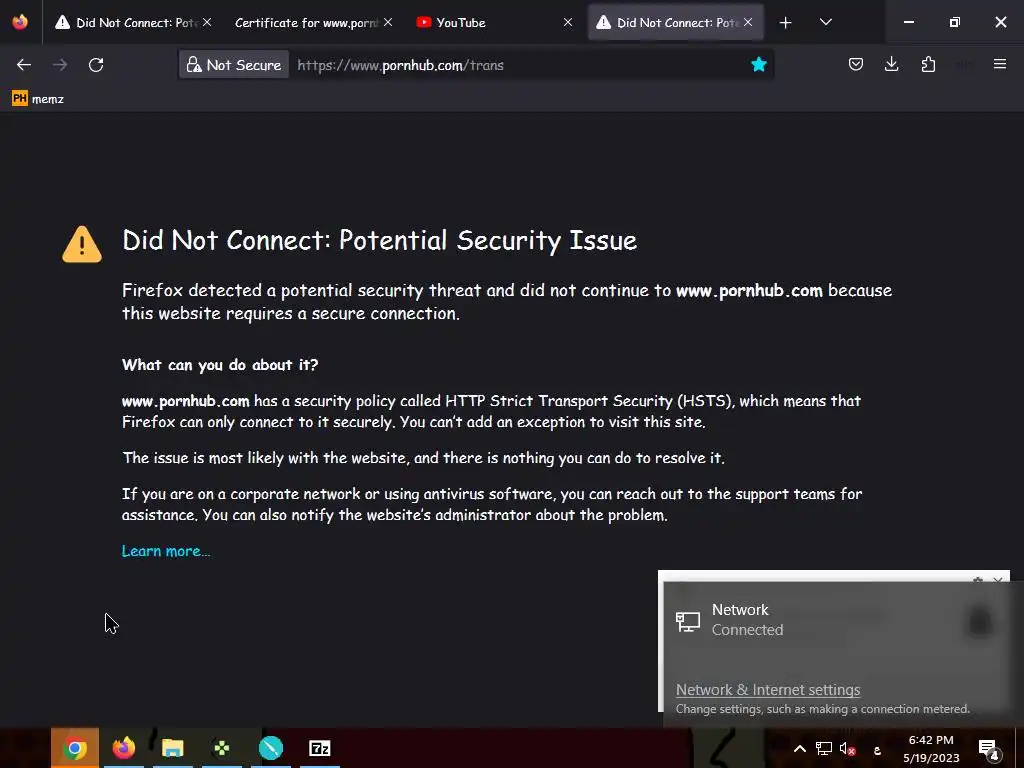This screenshot has width=1024, height=768.
Task: Follow the Learn more link
Action: (x=166, y=551)
